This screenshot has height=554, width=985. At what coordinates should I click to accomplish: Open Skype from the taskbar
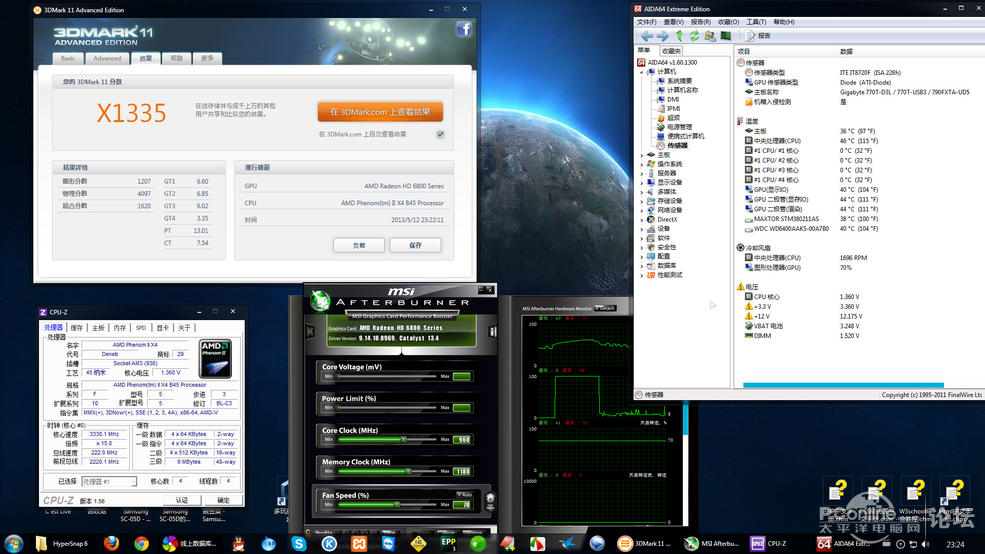(299, 543)
